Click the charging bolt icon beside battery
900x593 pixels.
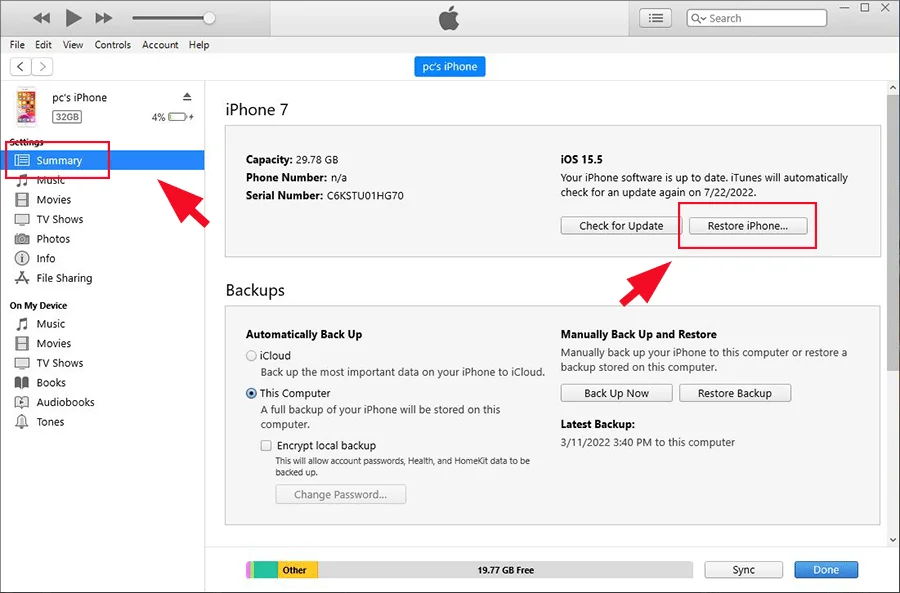(x=191, y=117)
